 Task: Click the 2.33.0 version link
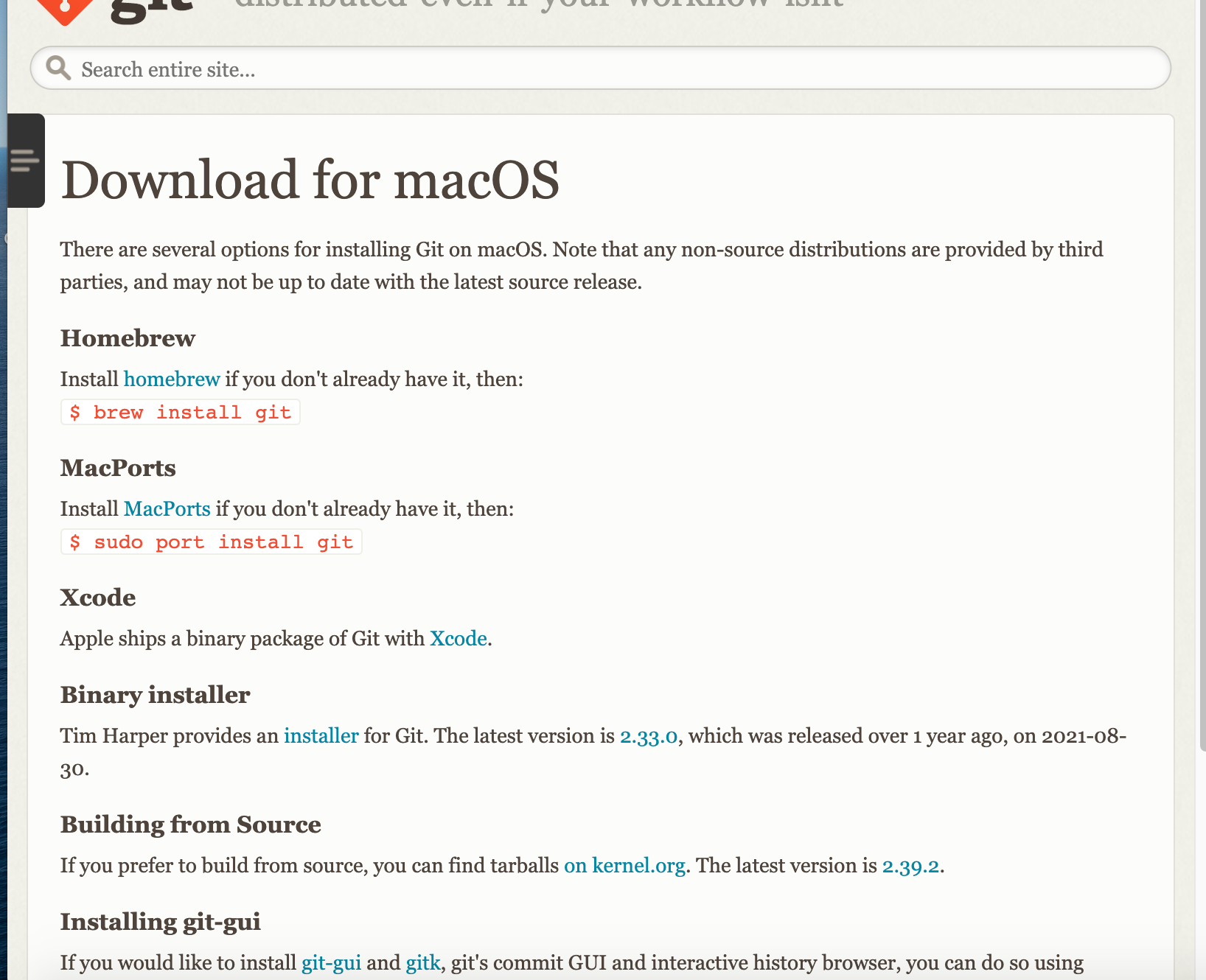click(649, 736)
